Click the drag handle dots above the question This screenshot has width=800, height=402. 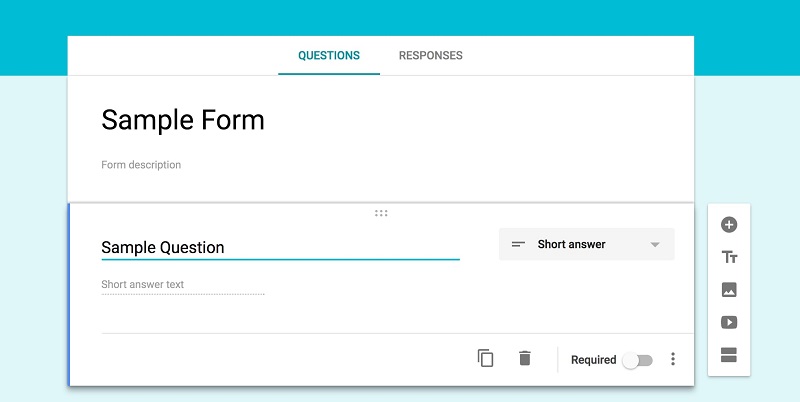pyautogui.click(x=381, y=213)
